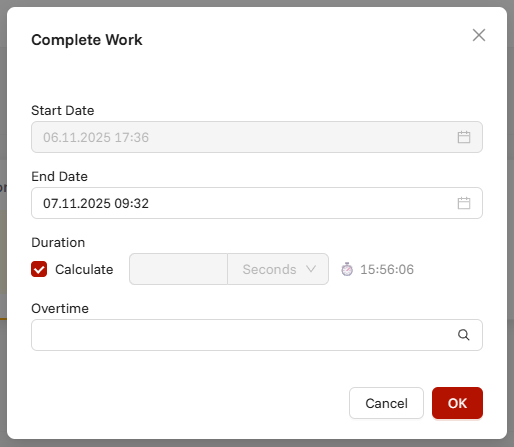This screenshot has width=514, height=447.
Task: Focus the Overtime lookup field
Action: (x=257, y=335)
